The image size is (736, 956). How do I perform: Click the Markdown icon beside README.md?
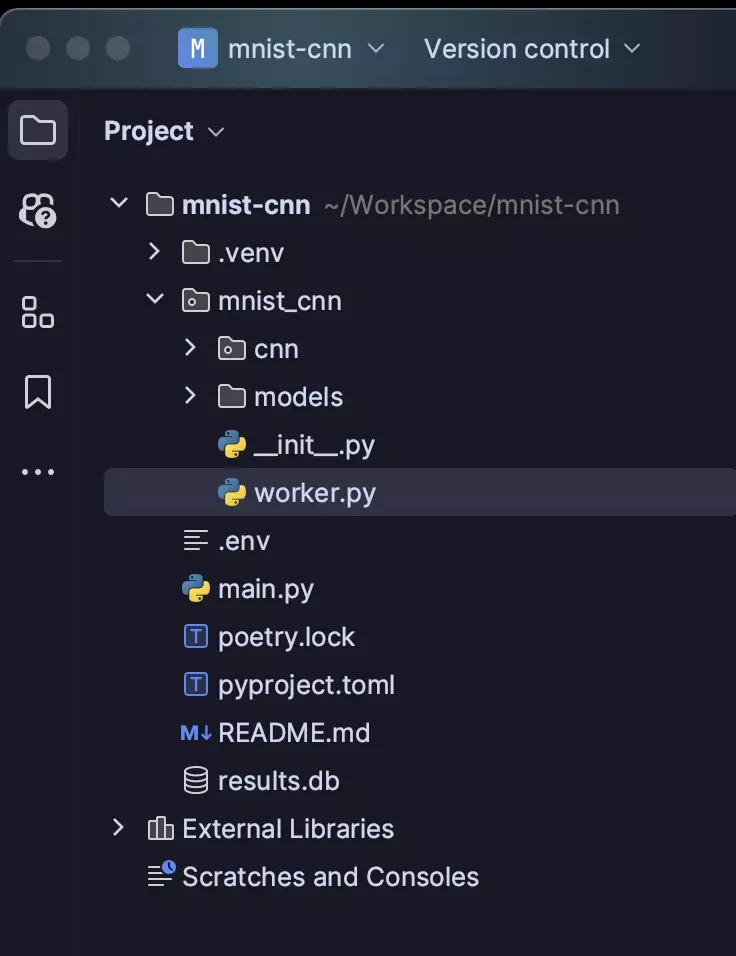[x=196, y=732]
